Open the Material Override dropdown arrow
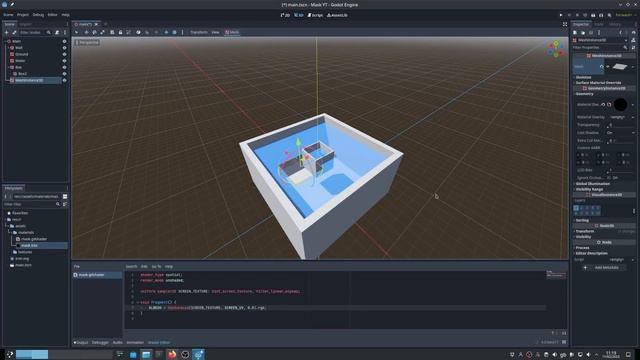The height and width of the screenshot is (360, 640). (x=633, y=104)
